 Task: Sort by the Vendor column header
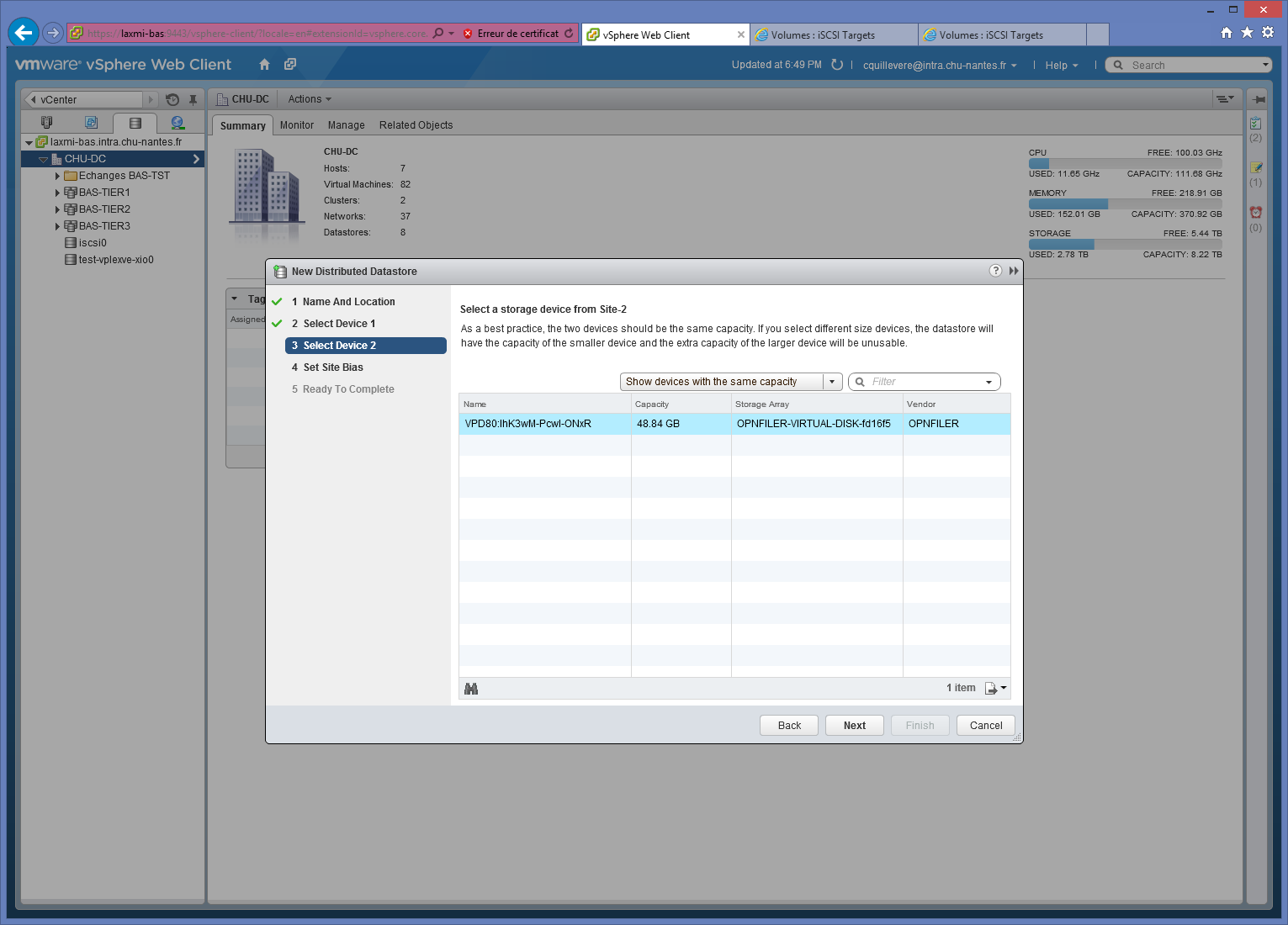coord(957,404)
